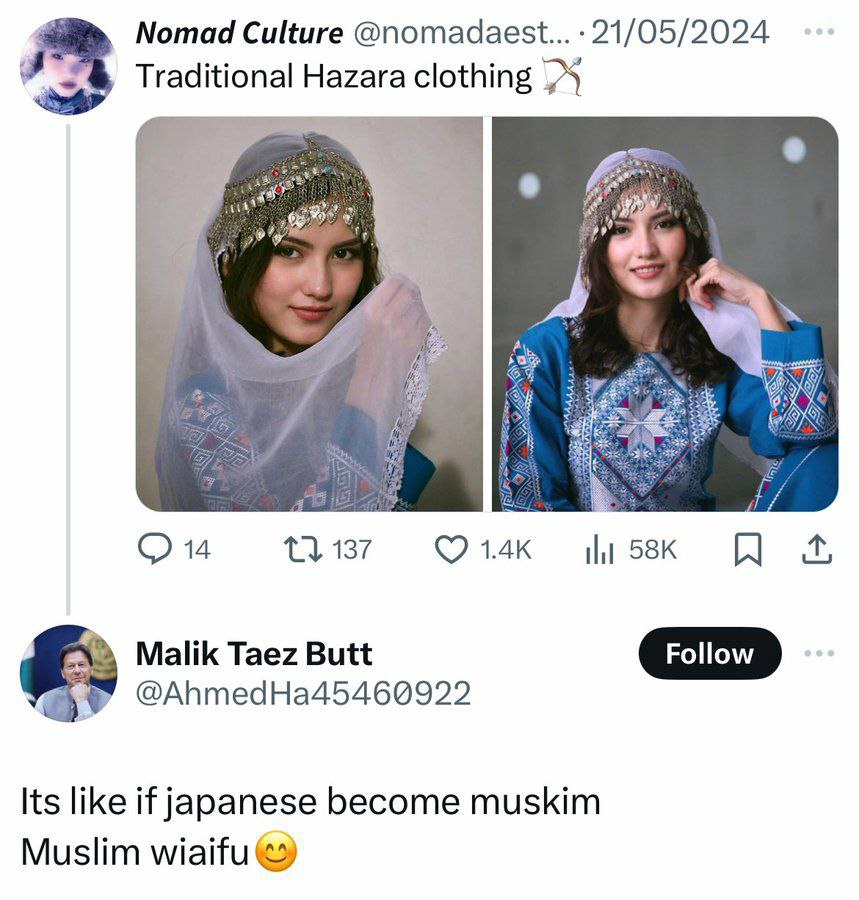Open Malik Taez Butt's profile avatar

(68, 674)
